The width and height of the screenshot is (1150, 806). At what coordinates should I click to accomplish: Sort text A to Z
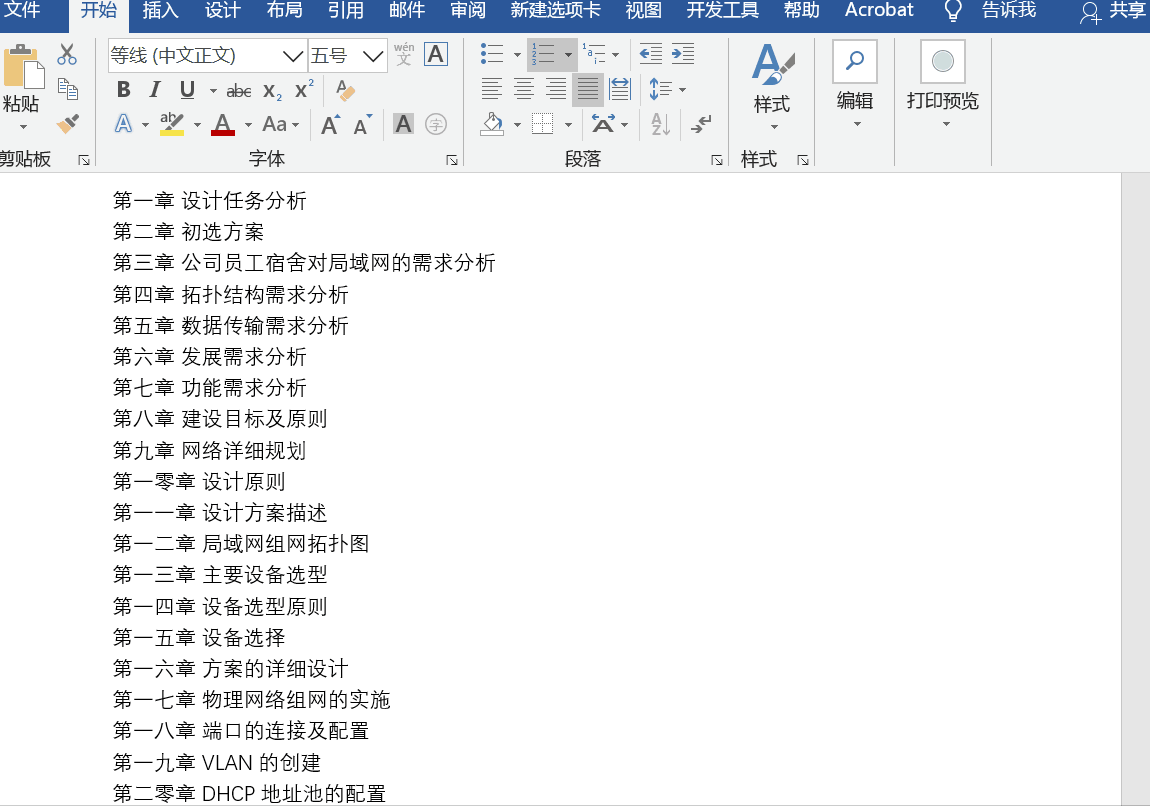pyautogui.click(x=660, y=124)
